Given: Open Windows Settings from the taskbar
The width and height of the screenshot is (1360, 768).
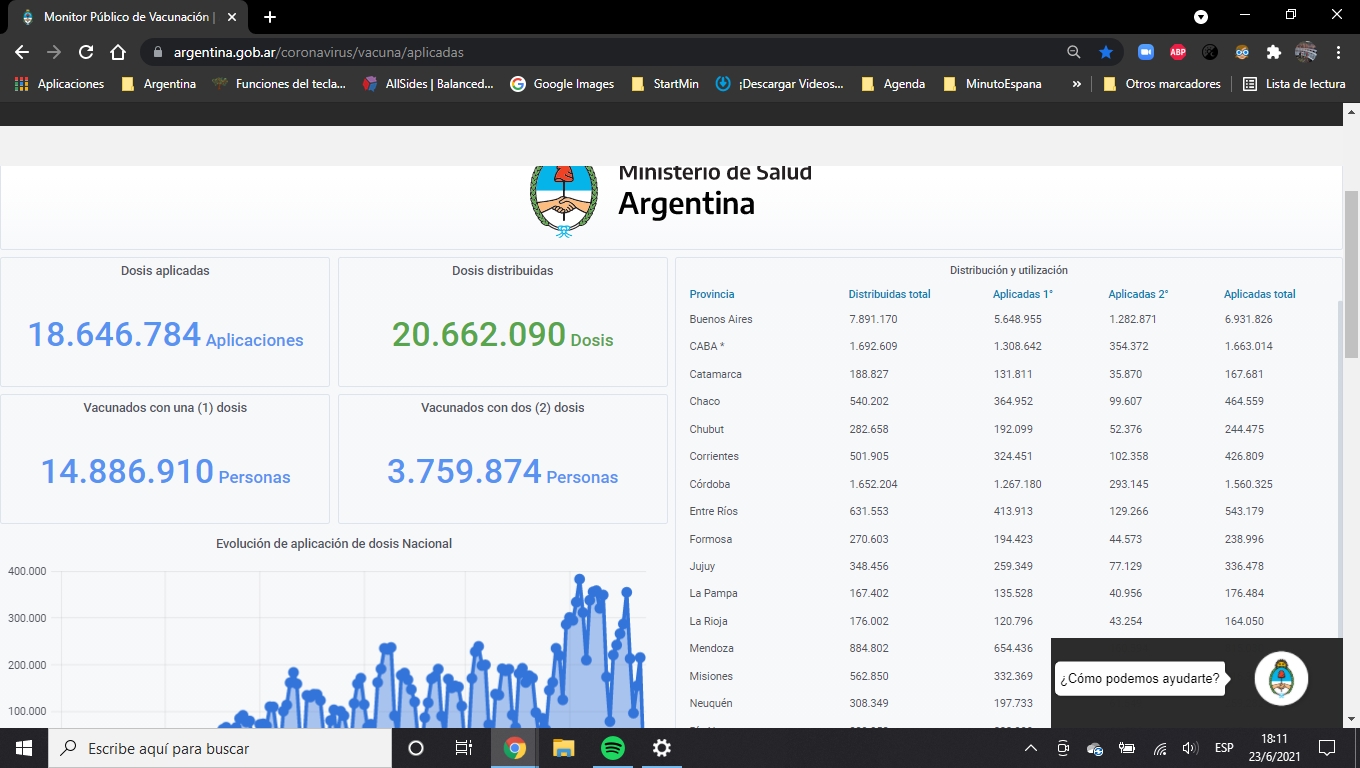Looking at the screenshot, I should tap(662, 748).
